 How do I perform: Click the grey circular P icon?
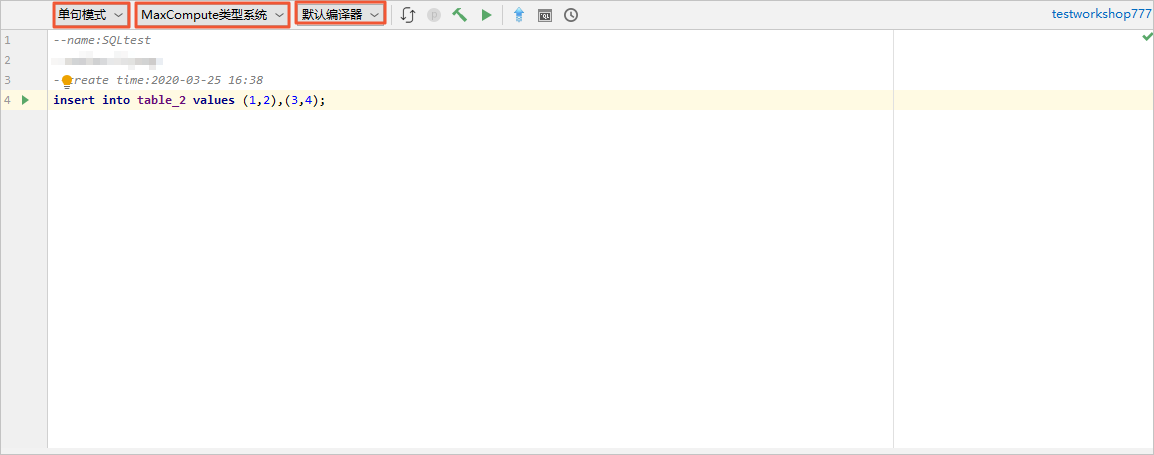[x=433, y=15]
